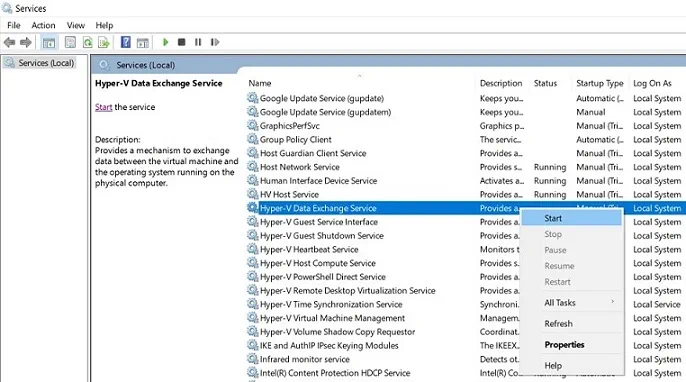Click the green Start Service play icon
This screenshot has height=382, width=686.
pyautogui.click(x=165, y=42)
